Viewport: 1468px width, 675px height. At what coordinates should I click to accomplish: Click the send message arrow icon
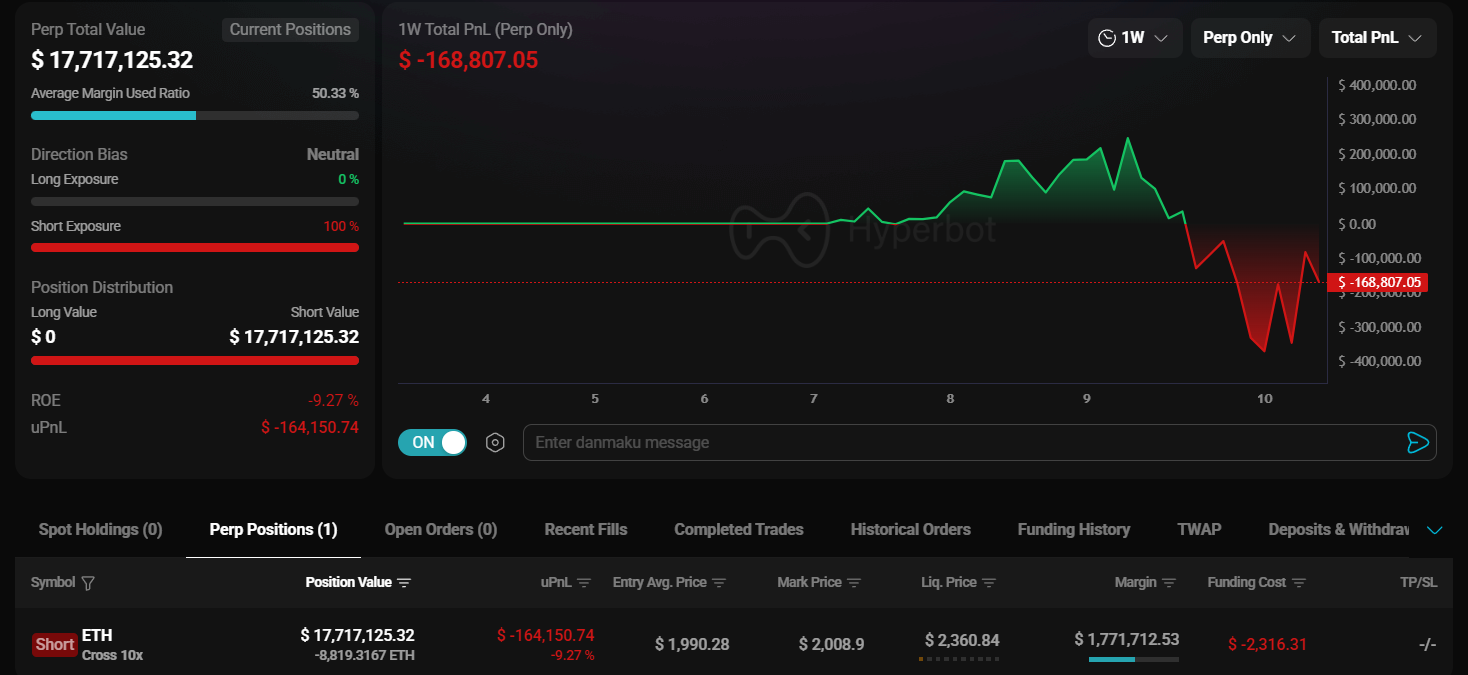click(x=1417, y=443)
